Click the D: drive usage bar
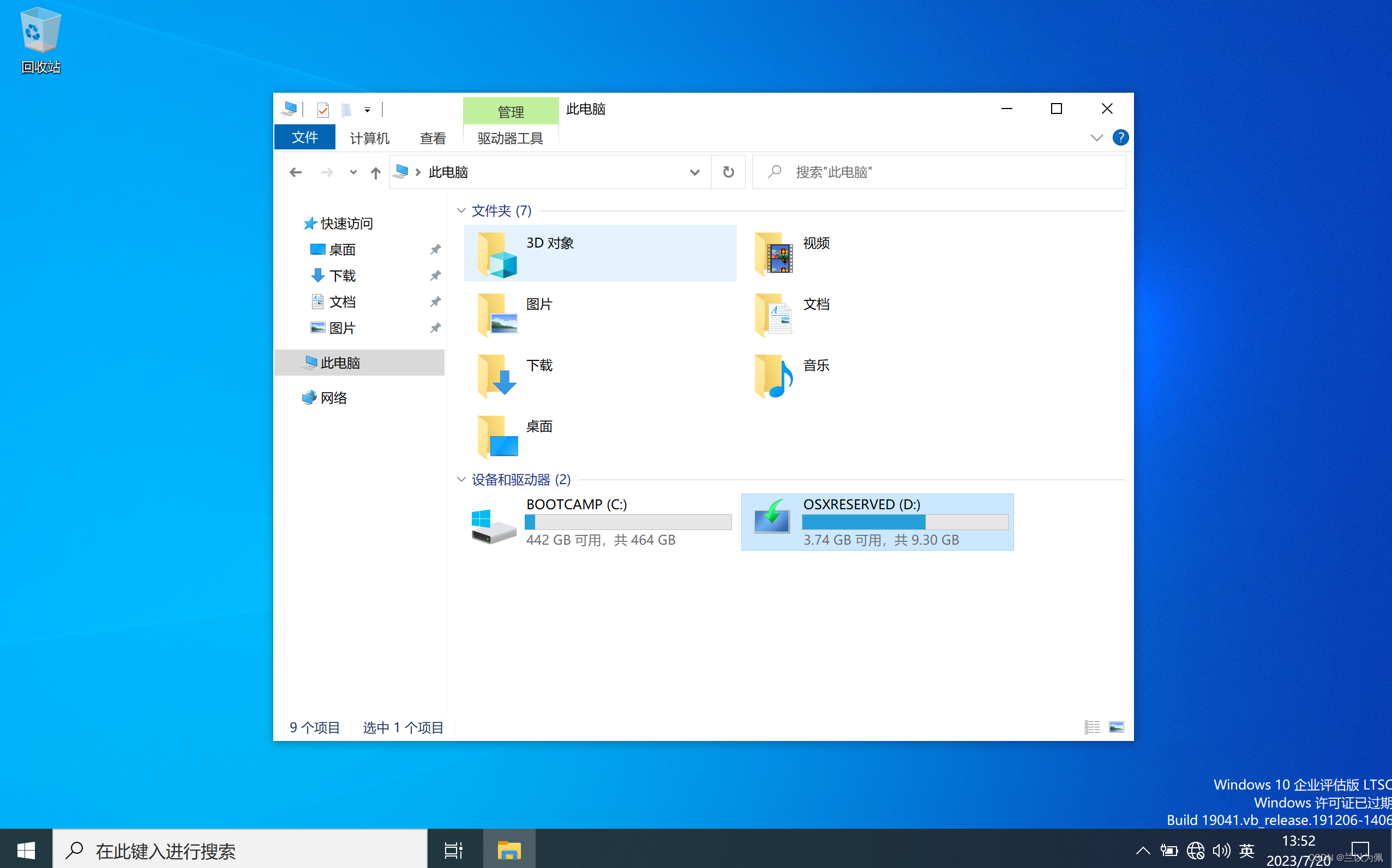This screenshot has height=868, width=1392. (904, 522)
